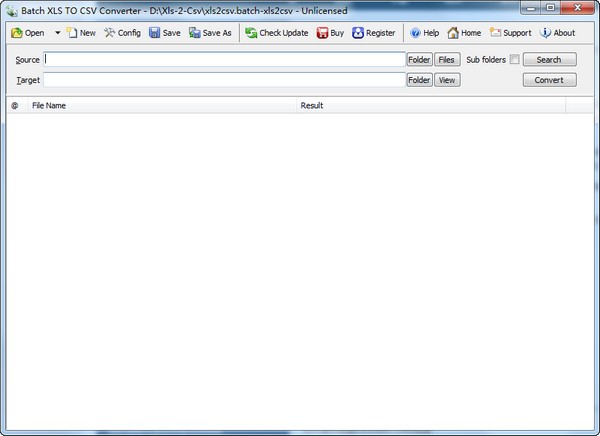Open the Support mail icon
The image size is (600, 436).
[x=495, y=33]
